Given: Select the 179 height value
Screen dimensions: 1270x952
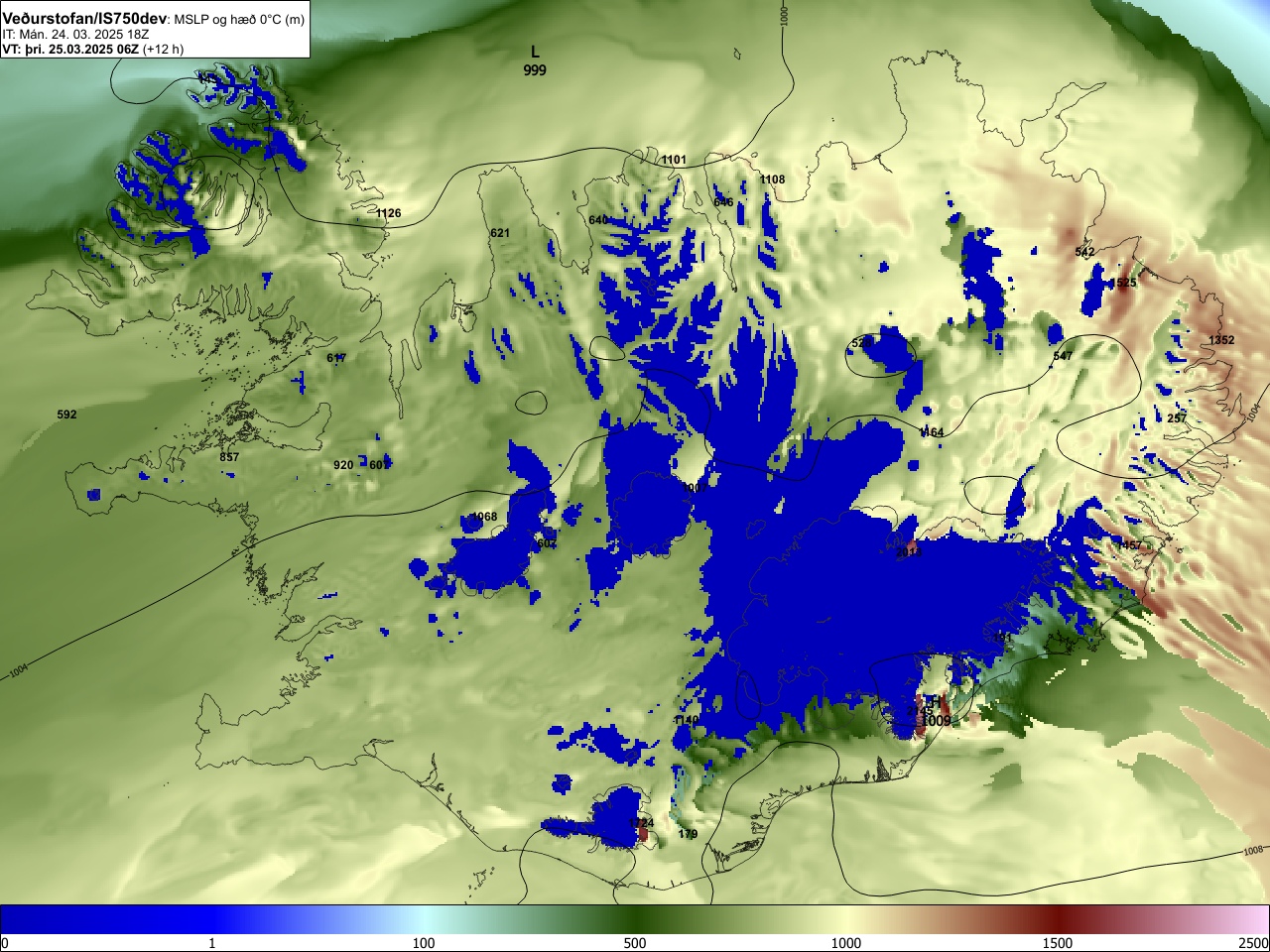Looking at the screenshot, I should pos(688,834).
